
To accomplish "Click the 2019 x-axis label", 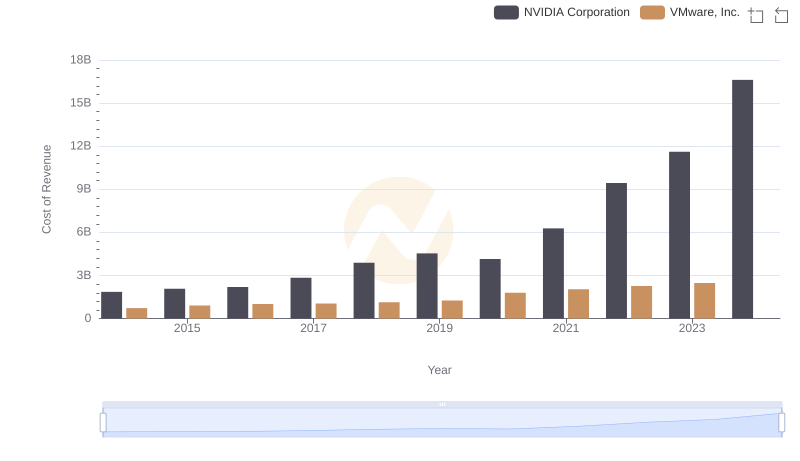I will pos(439,328).
